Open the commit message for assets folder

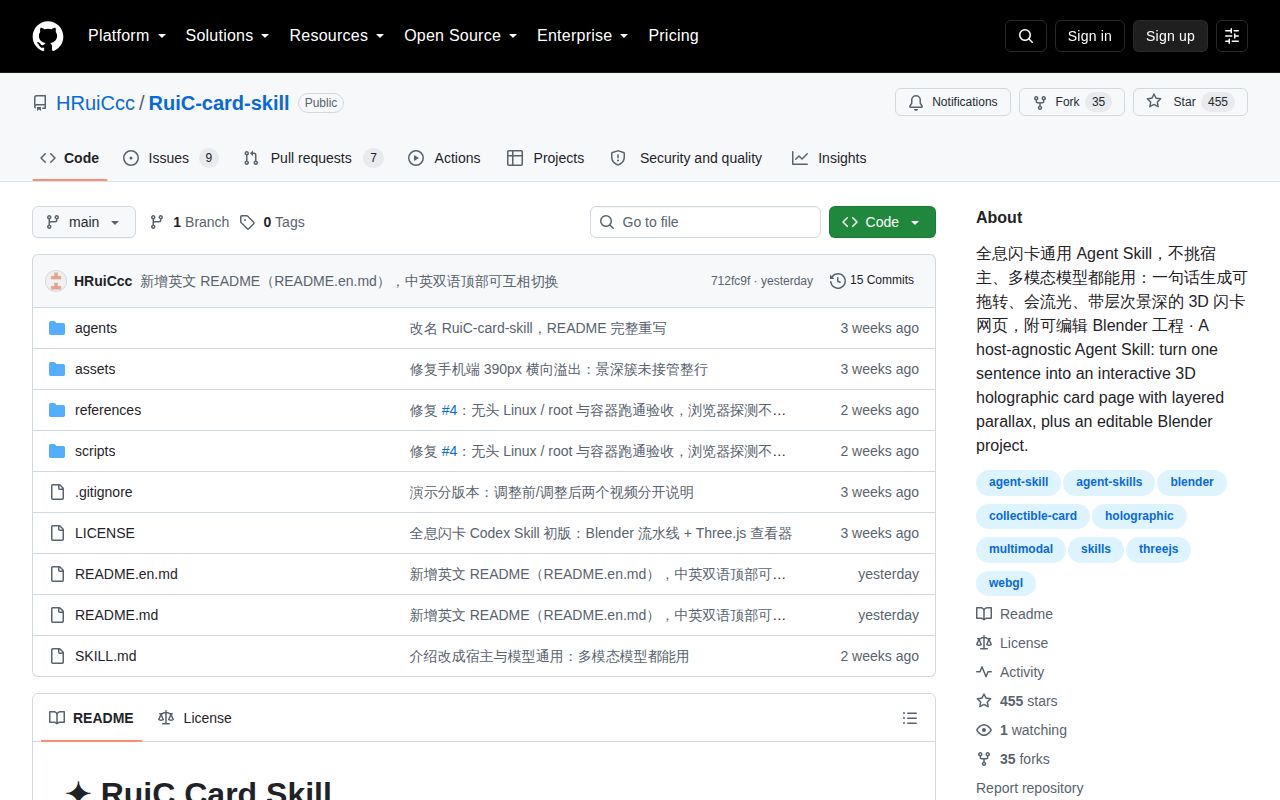(558, 369)
